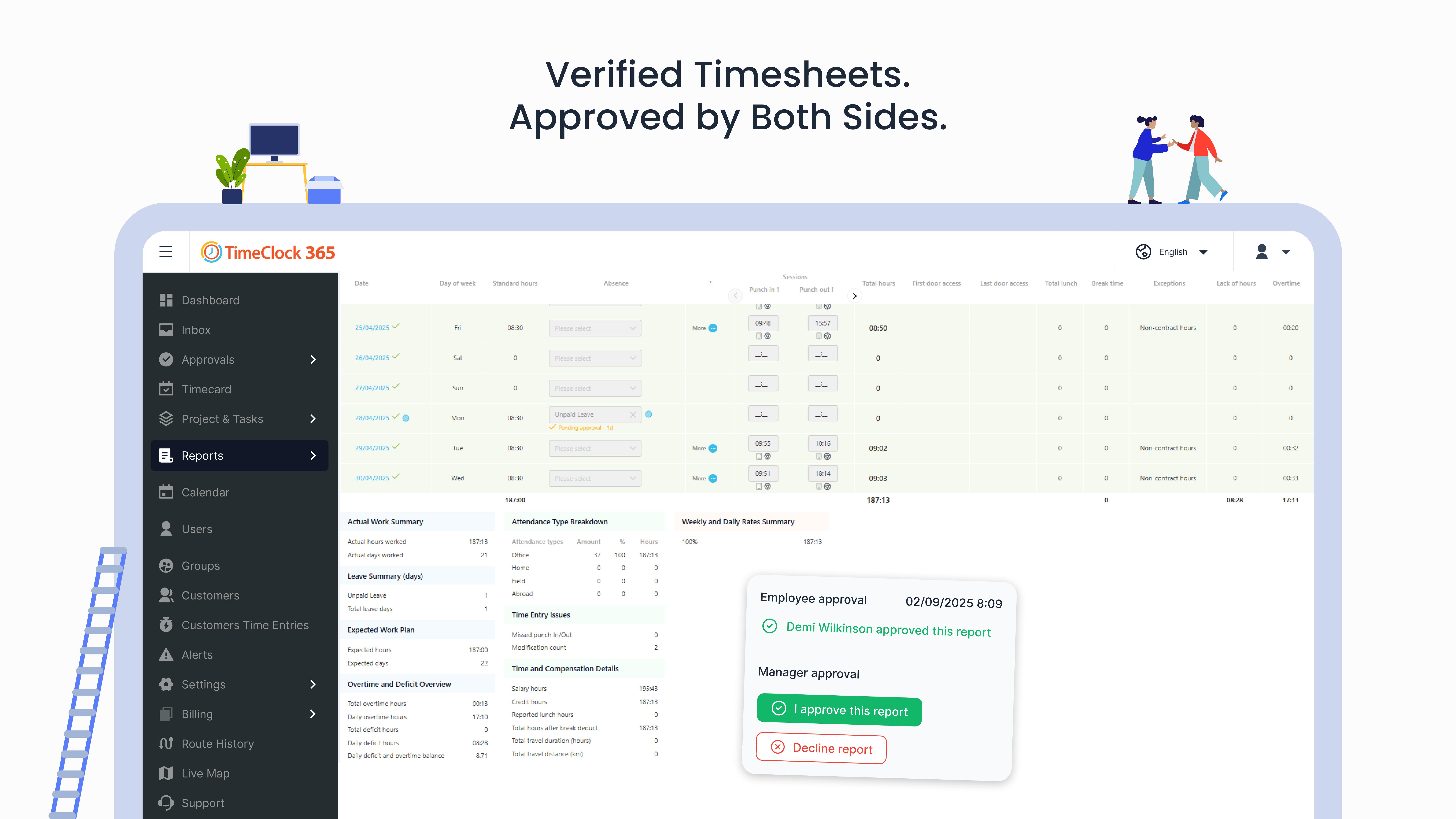
Task: Click blue info dot beside Unpaid Leave field
Action: tap(649, 414)
